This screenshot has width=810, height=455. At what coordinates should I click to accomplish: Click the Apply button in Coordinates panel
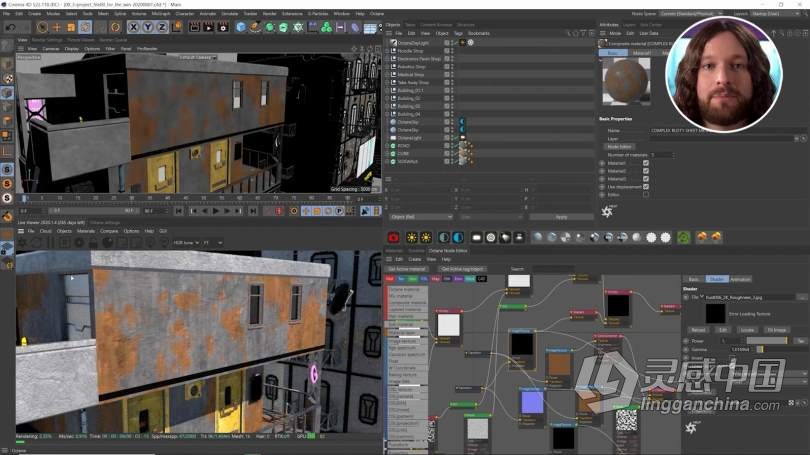(562, 217)
